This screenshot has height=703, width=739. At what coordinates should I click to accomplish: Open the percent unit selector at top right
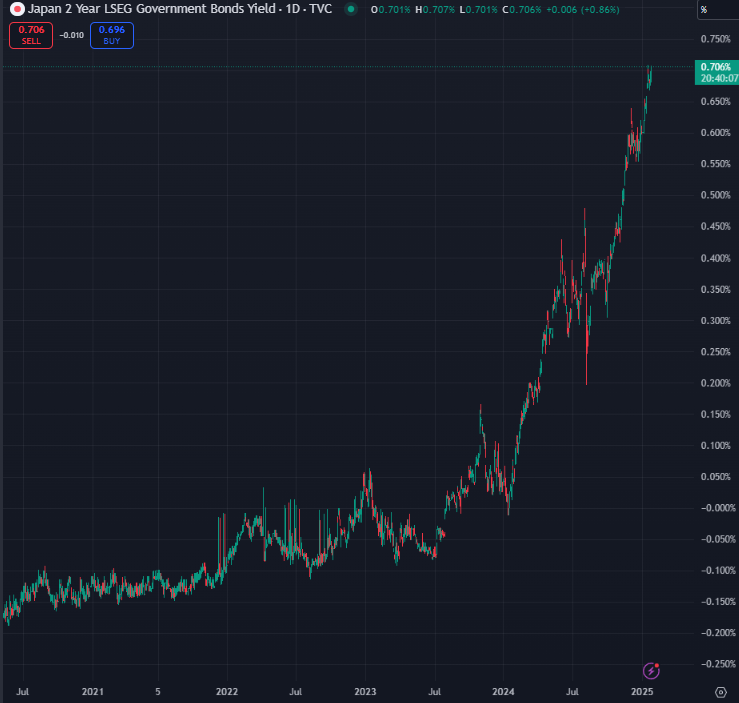coord(717,10)
